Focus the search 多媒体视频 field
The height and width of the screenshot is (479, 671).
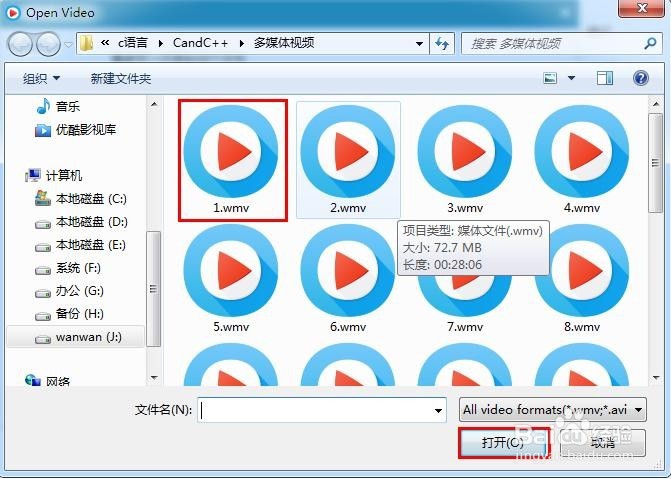click(562, 43)
